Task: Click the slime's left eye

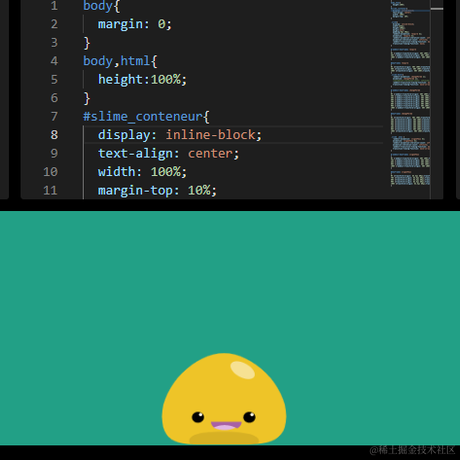Action: click(198, 417)
